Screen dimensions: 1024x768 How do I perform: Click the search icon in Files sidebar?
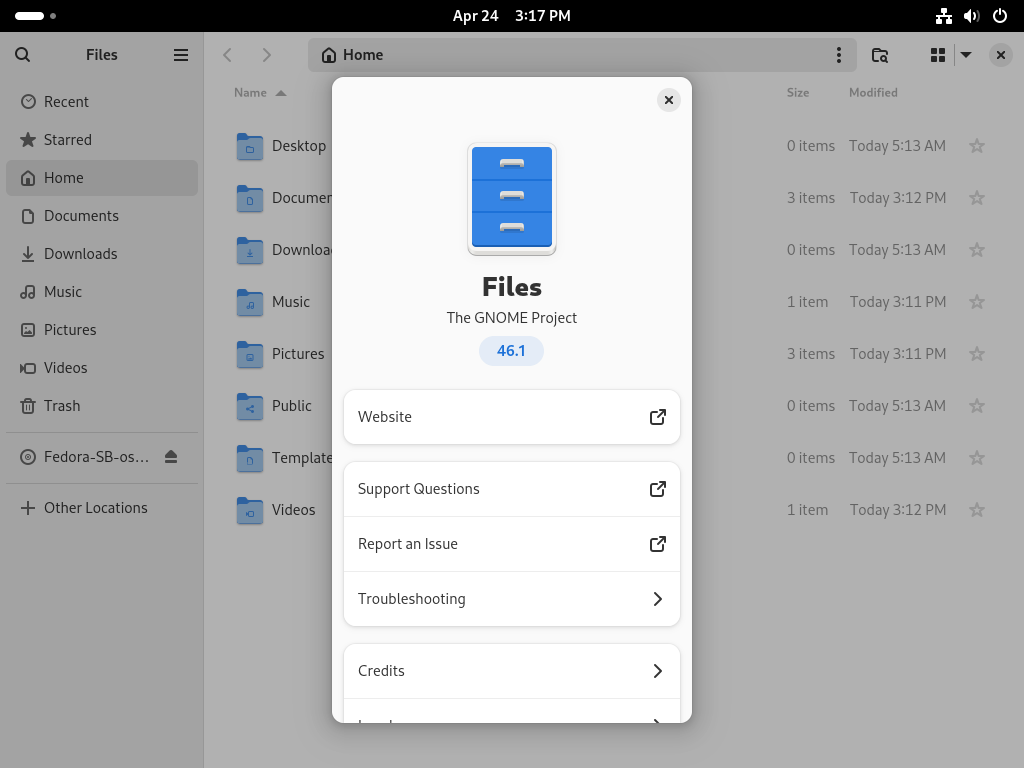click(x=22, y=55)
